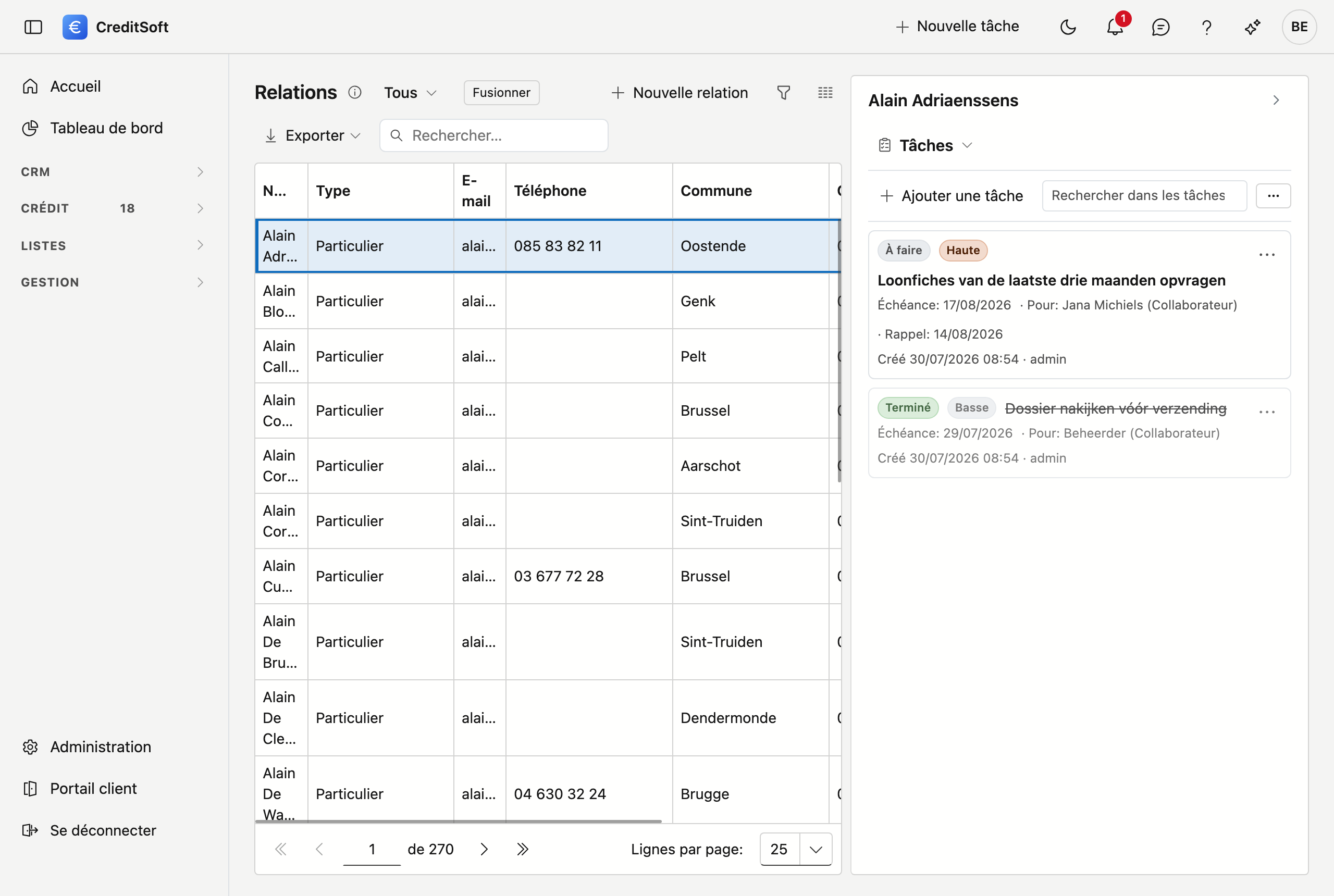This screenshot has width=1334, height=896.
Task: Click the CreditSoft euro logo
Action: tap(75, 27)
